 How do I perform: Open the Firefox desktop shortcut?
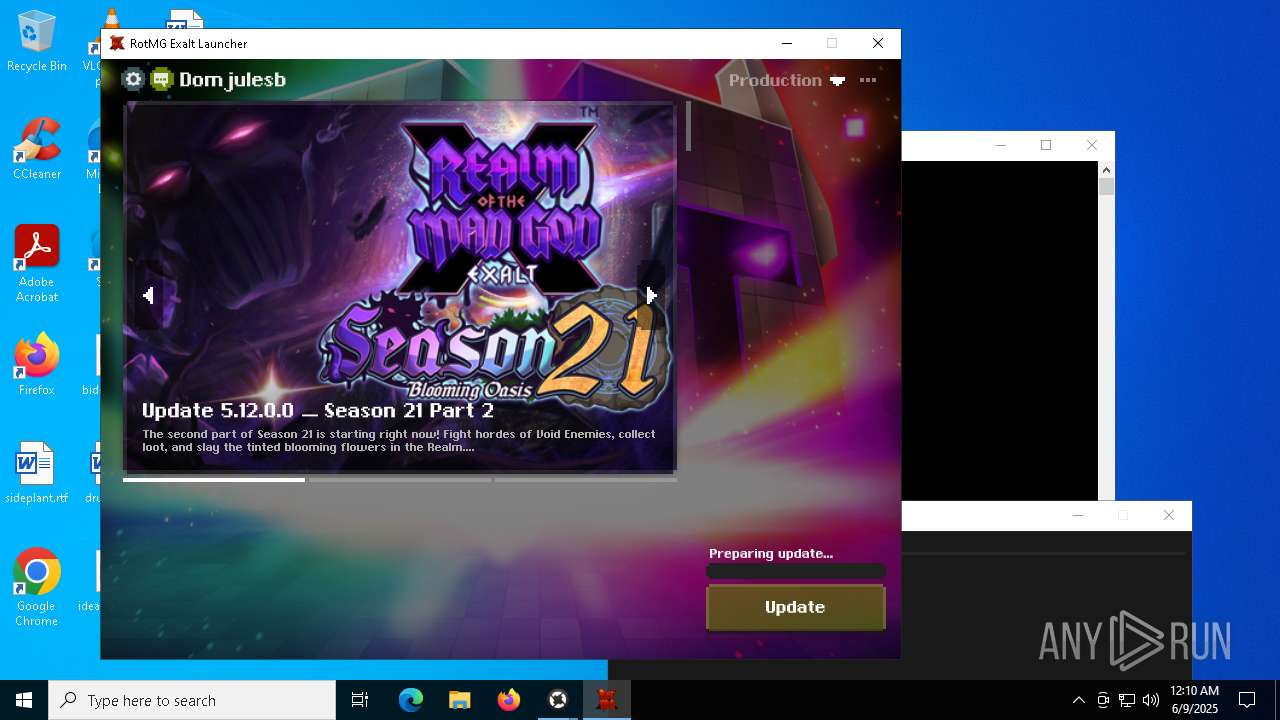pos(37,365)
